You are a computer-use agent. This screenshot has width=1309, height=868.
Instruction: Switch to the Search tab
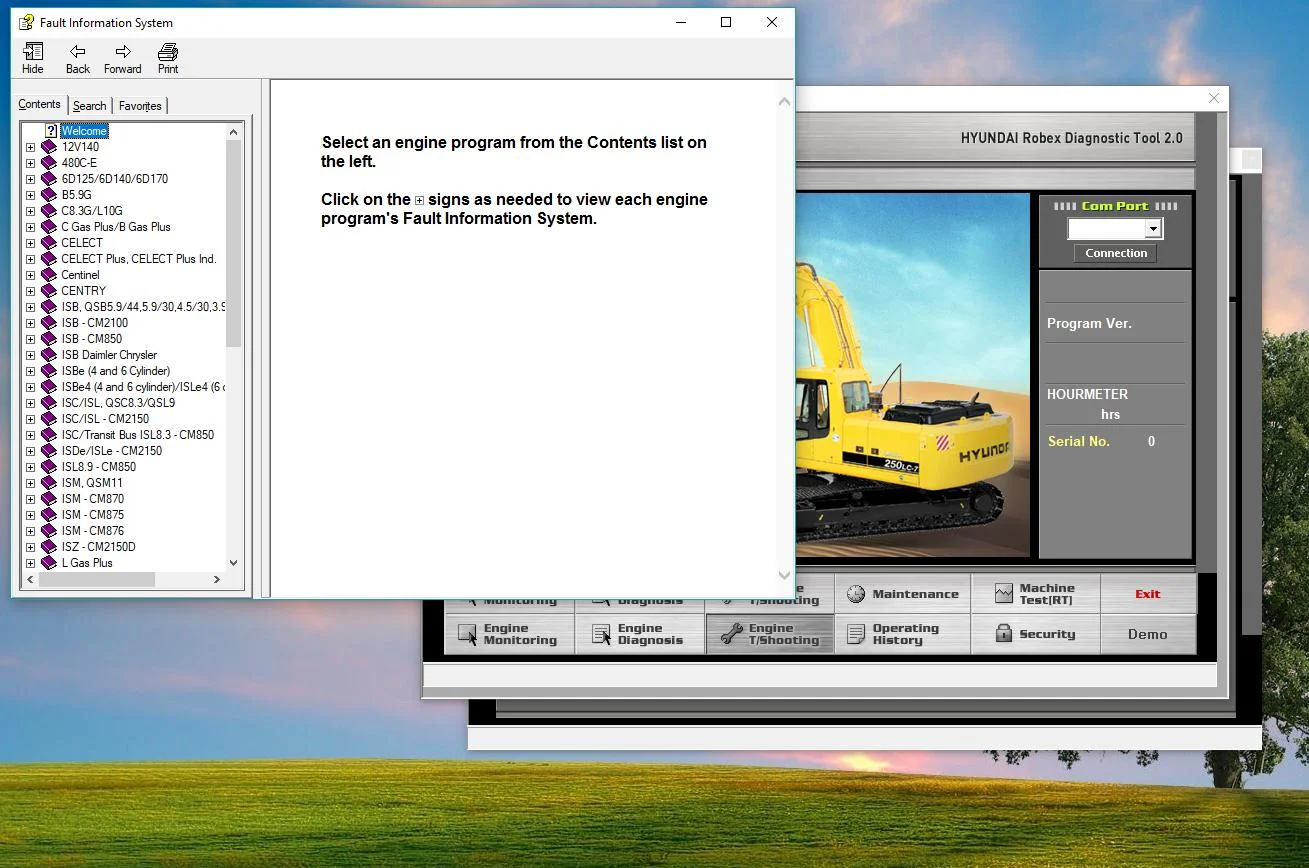click(x=89, y=106)
